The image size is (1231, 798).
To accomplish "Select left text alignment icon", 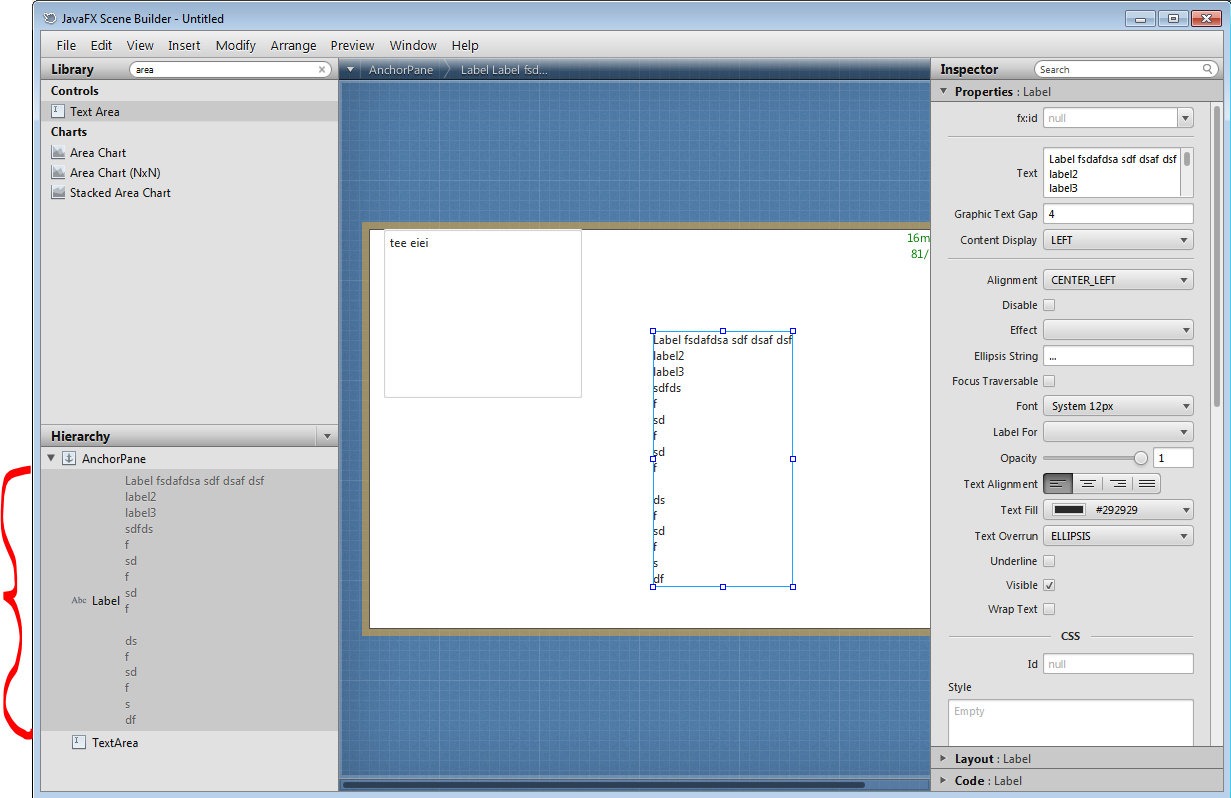I will tap(1058, 484).
